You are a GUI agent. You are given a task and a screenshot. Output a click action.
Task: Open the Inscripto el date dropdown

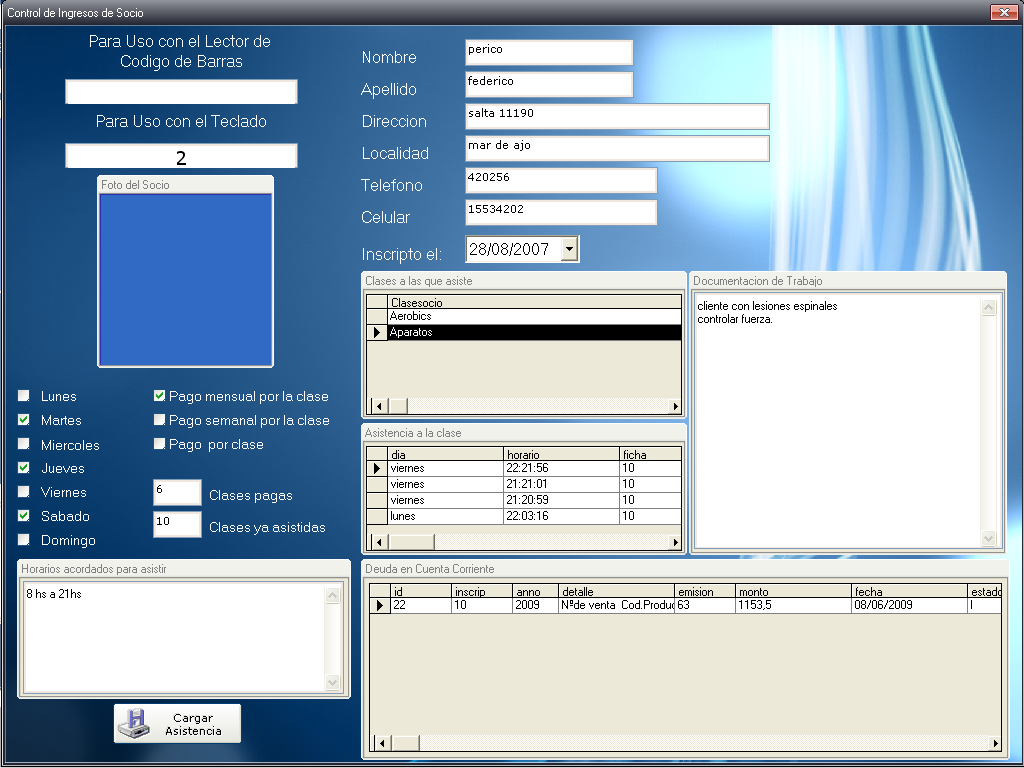[569, 249]
